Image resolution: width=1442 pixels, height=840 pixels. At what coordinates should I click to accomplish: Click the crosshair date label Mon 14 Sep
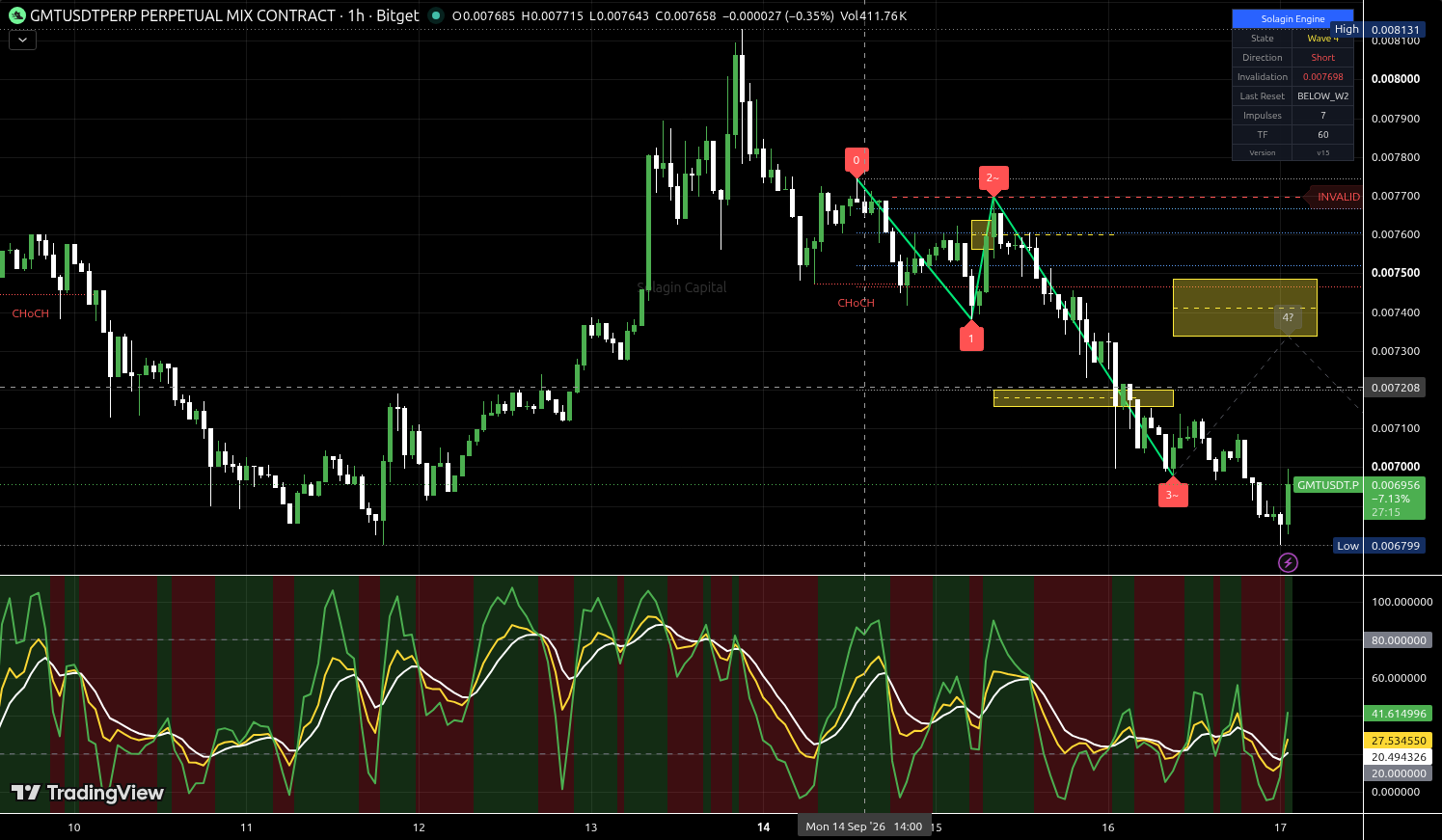[x=863, y=826]
